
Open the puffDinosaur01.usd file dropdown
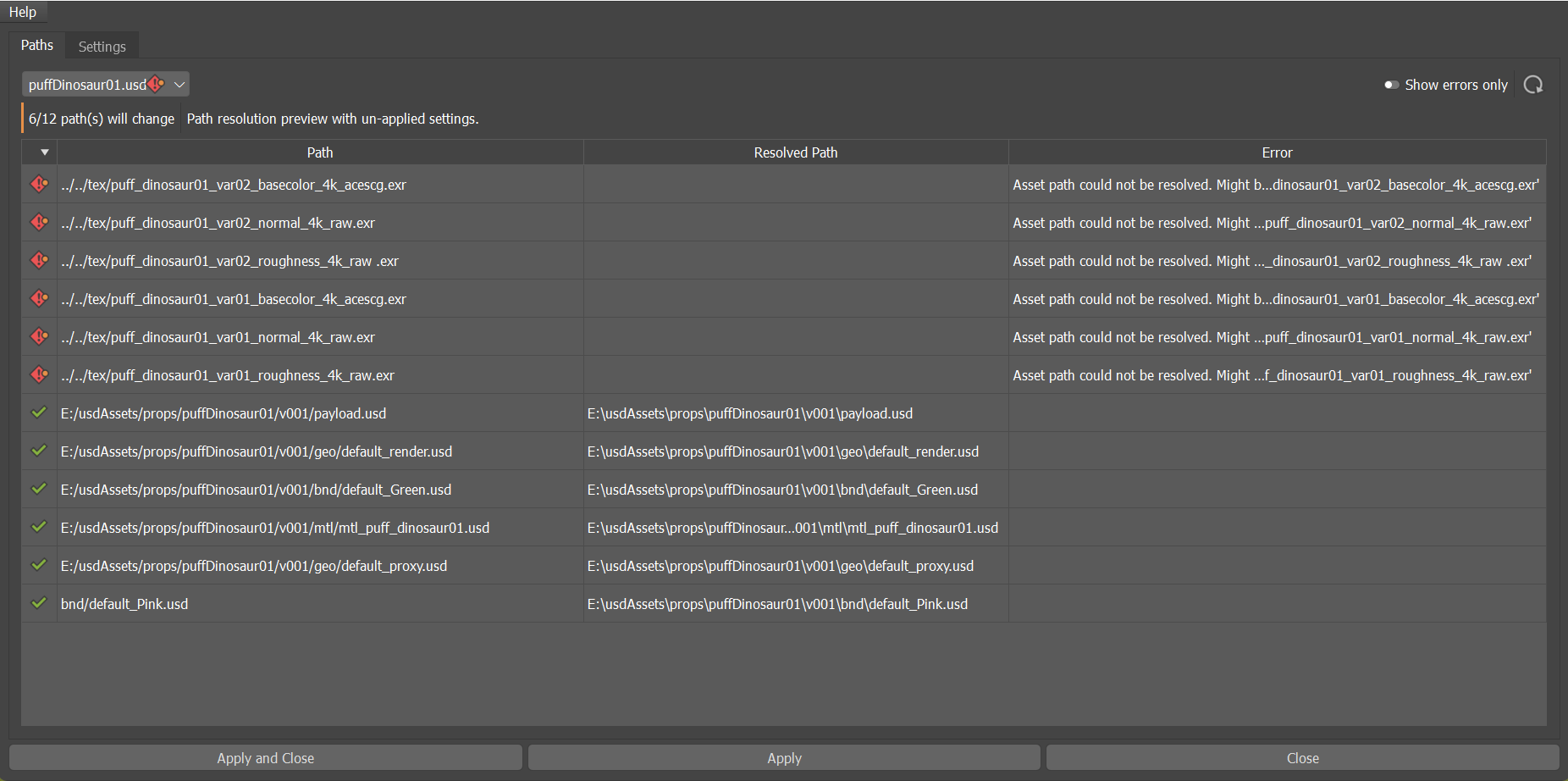(105, 84)
